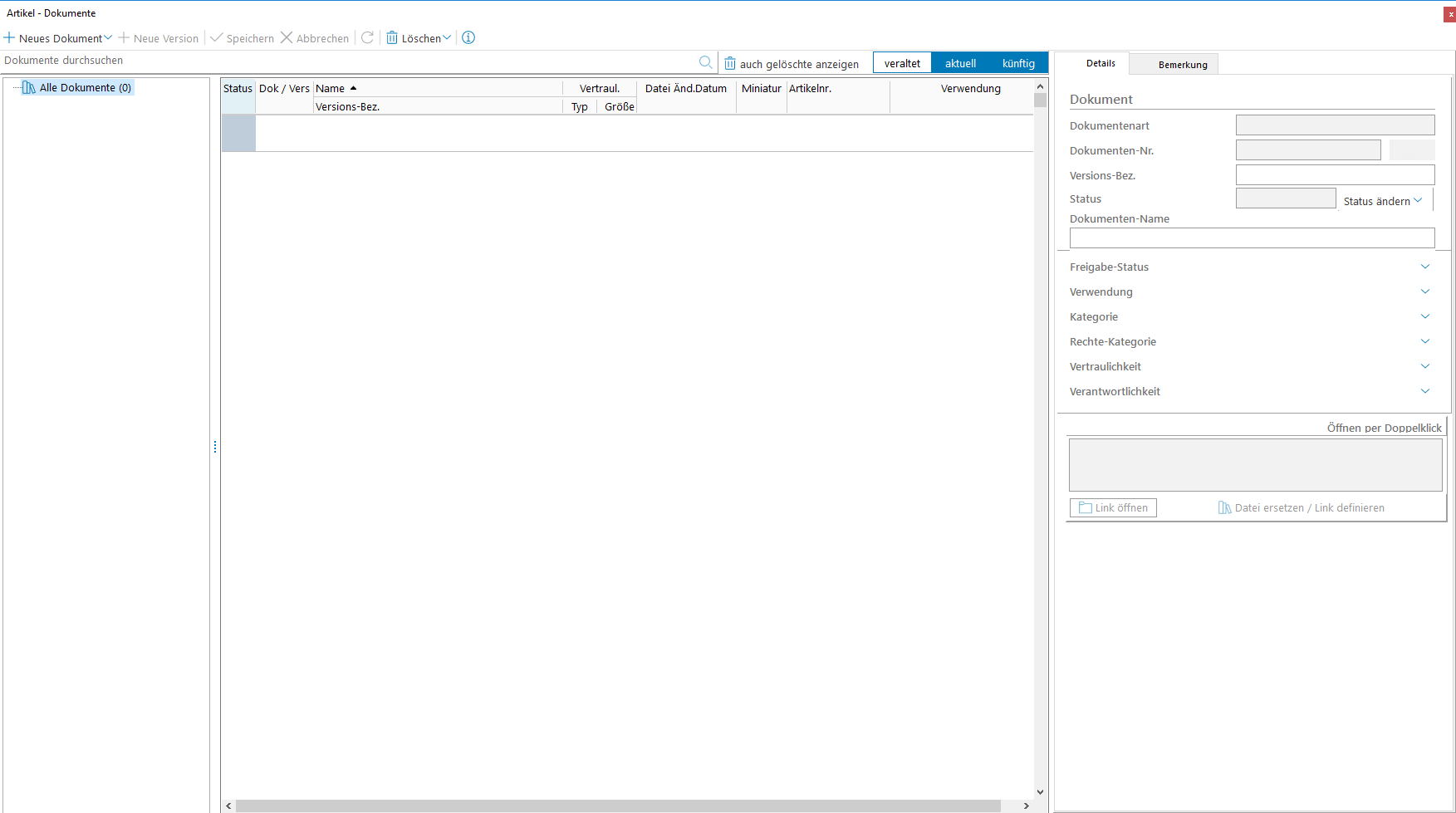Click the refresh icon in toolbar
The height and width of the screenshot is (813, 1456).
click(x=367, y=38)
